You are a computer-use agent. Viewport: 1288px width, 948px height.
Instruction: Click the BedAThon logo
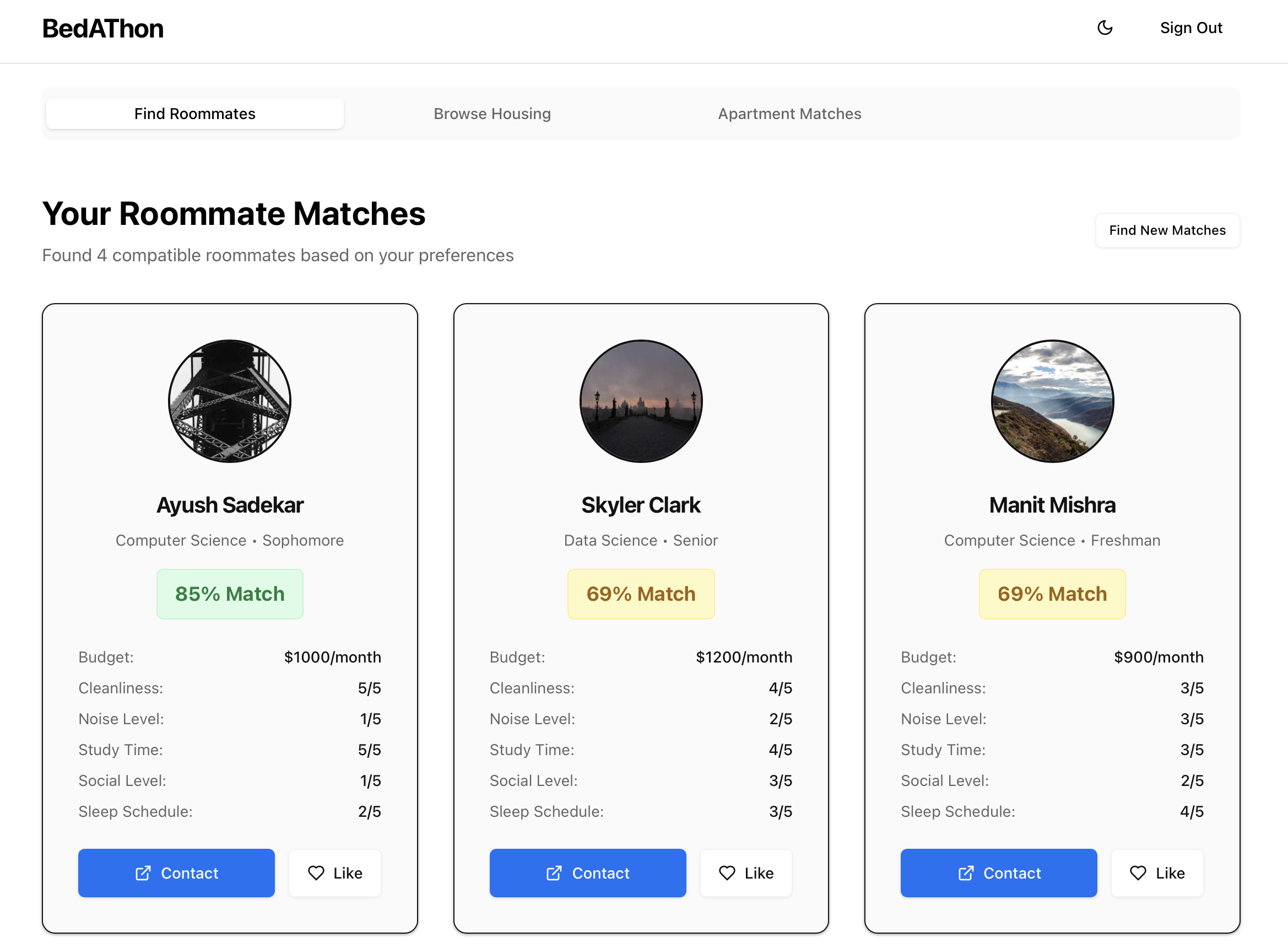coord(103,29)
